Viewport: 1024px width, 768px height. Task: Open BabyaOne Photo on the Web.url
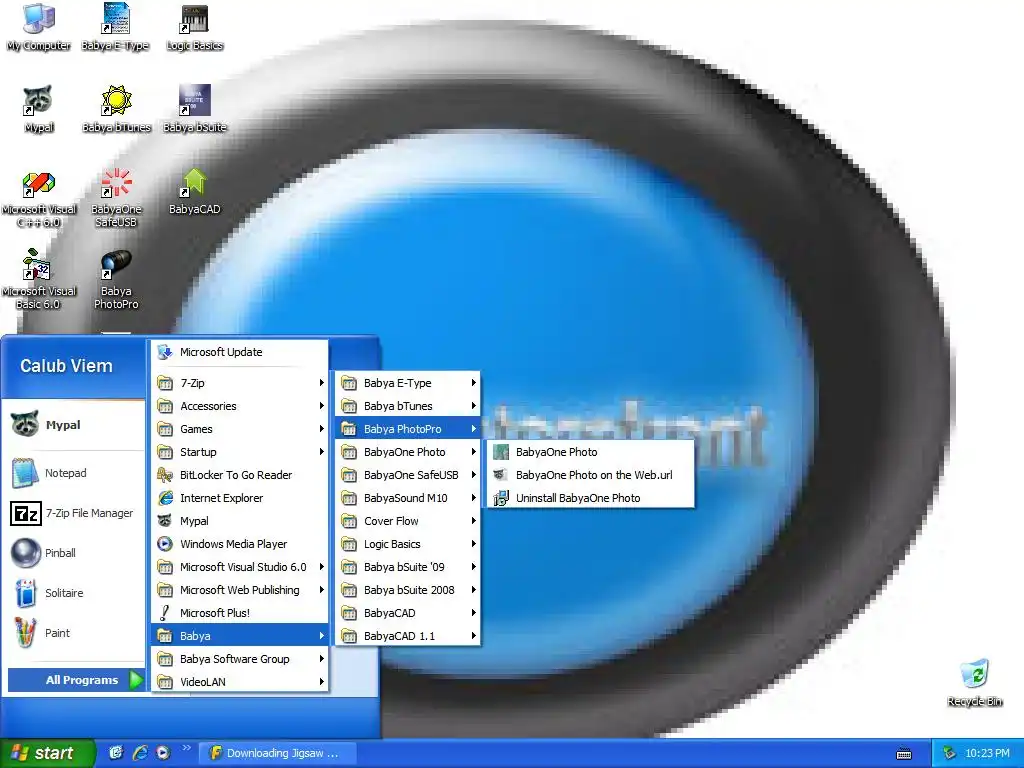[x=590, y=475]
